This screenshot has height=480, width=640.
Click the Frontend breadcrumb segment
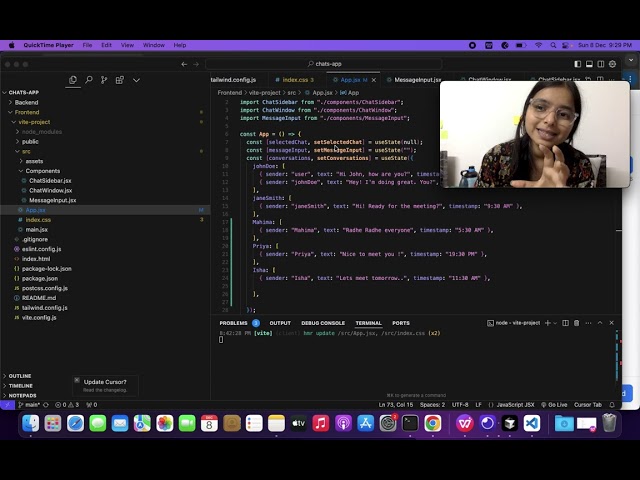[229, 93]
